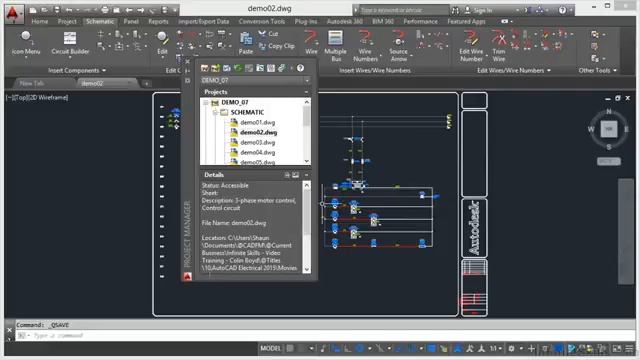Click the new drawing tab plus button
This screenshot has width=640, height=360.
tap(146, 84)
